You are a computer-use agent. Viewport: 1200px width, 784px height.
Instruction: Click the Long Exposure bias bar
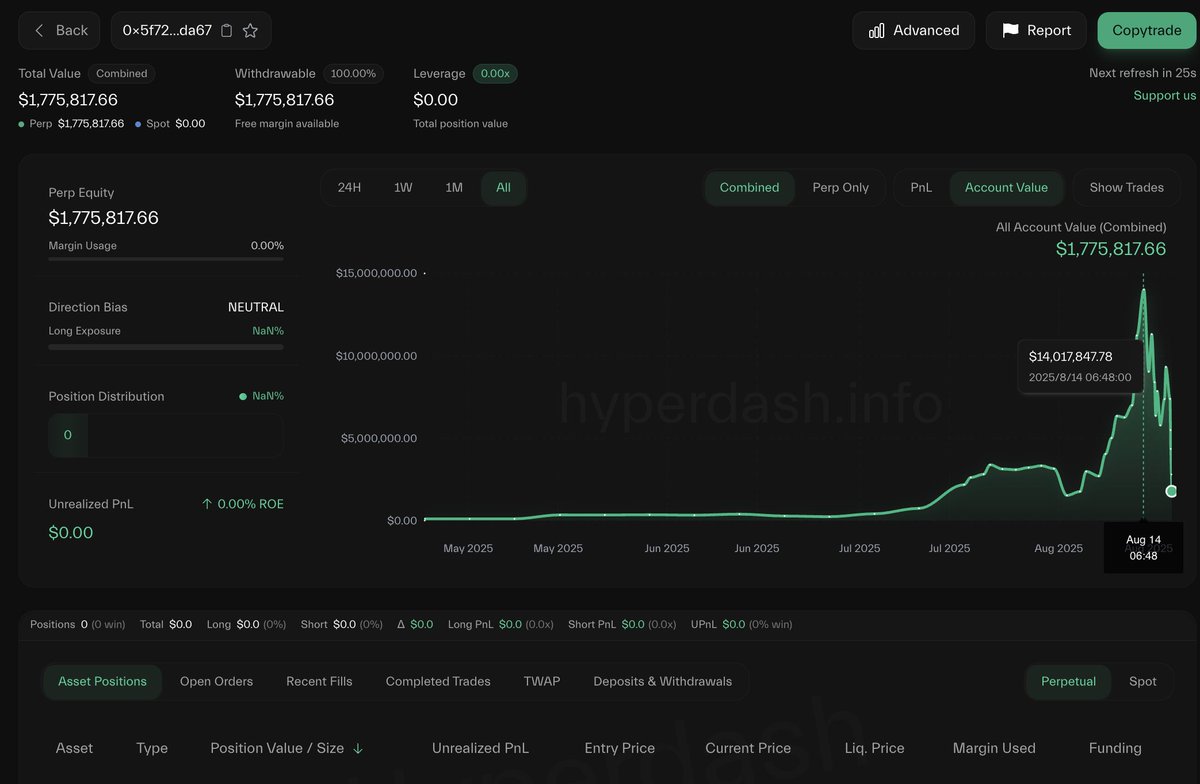coord(166,347)
